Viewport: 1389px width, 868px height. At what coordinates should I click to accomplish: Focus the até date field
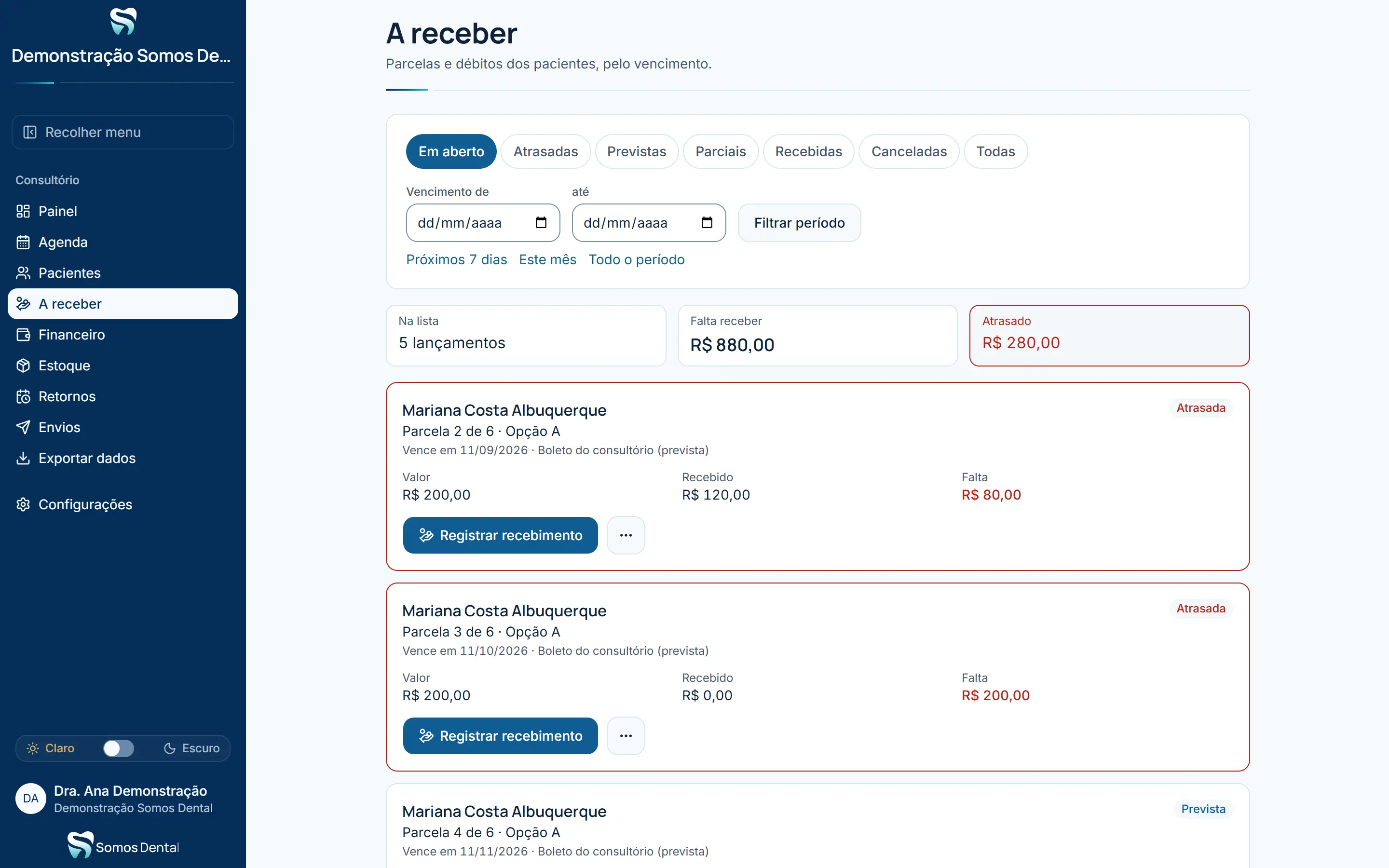click(x=649, y=223)
